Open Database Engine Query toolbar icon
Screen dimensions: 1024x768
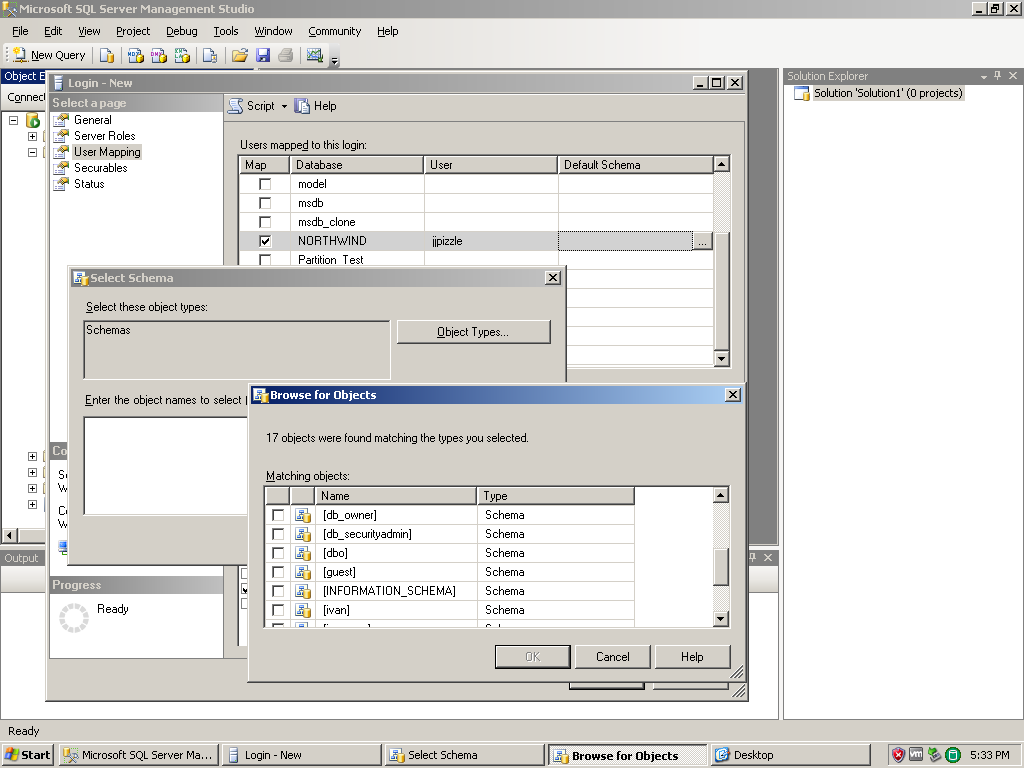click(x=106, y=56)
